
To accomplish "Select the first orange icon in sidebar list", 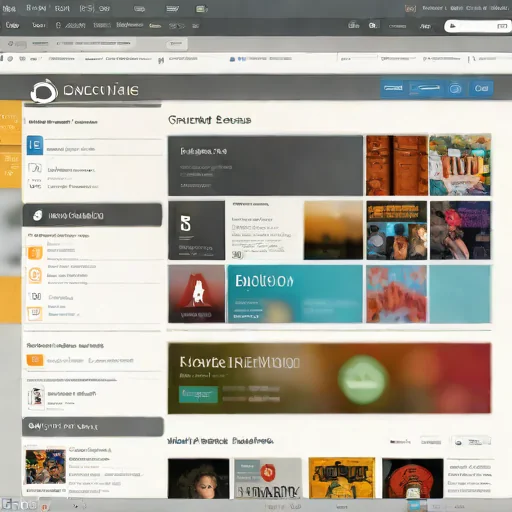I will [35, 253].
